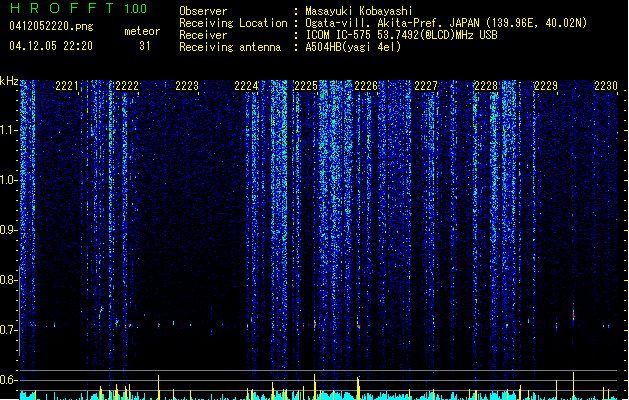Click the Receiving Location label
629x400 pixels.
(233, 23)
